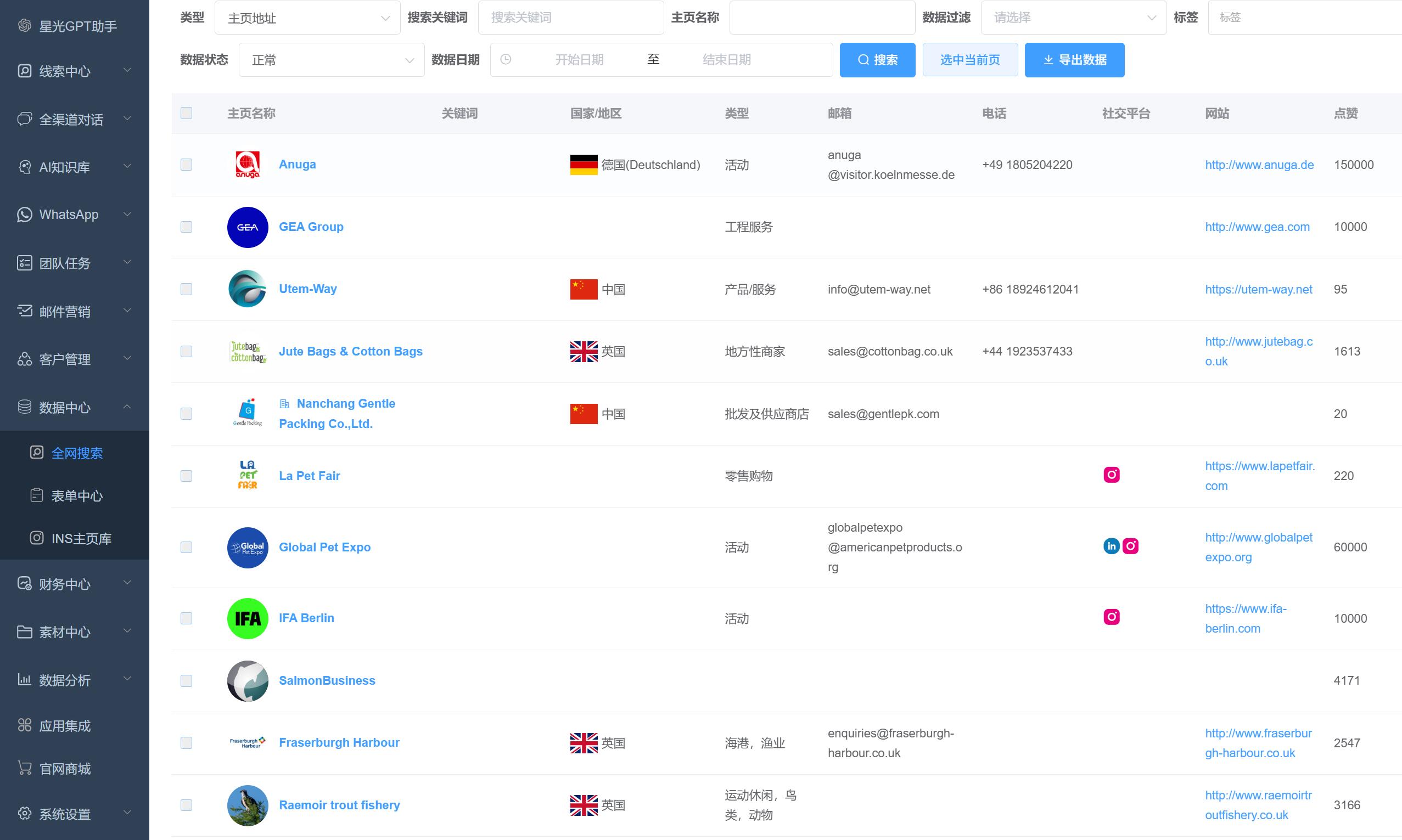This screenshot has height=840, width=1402.
Task: Expand the 数据过滤 filter dropdown
Action: click(x=1072, y=18)
